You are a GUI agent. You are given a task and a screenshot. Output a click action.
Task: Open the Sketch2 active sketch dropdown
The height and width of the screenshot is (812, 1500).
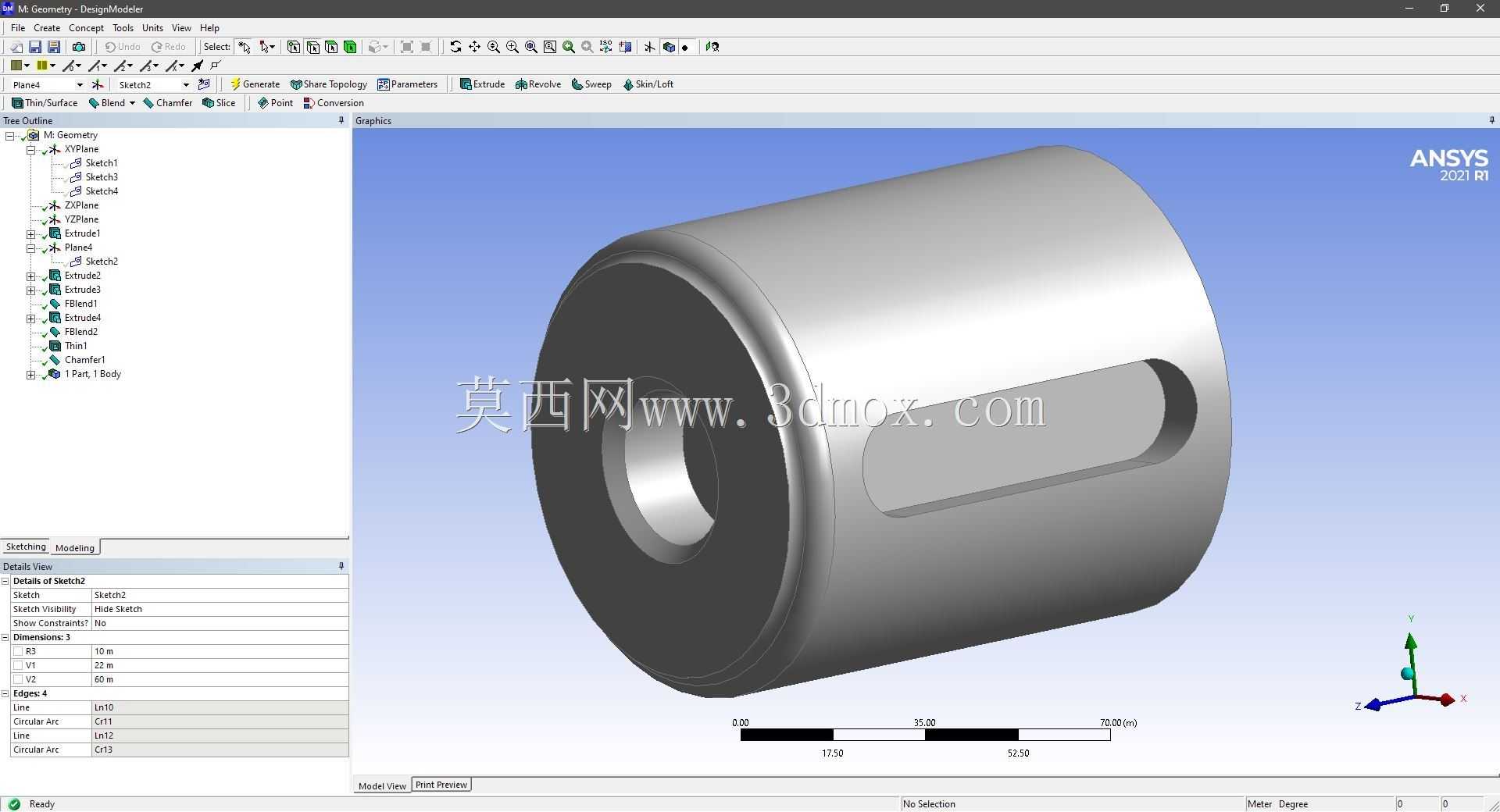pyautogui.click(x=186, y=84)
